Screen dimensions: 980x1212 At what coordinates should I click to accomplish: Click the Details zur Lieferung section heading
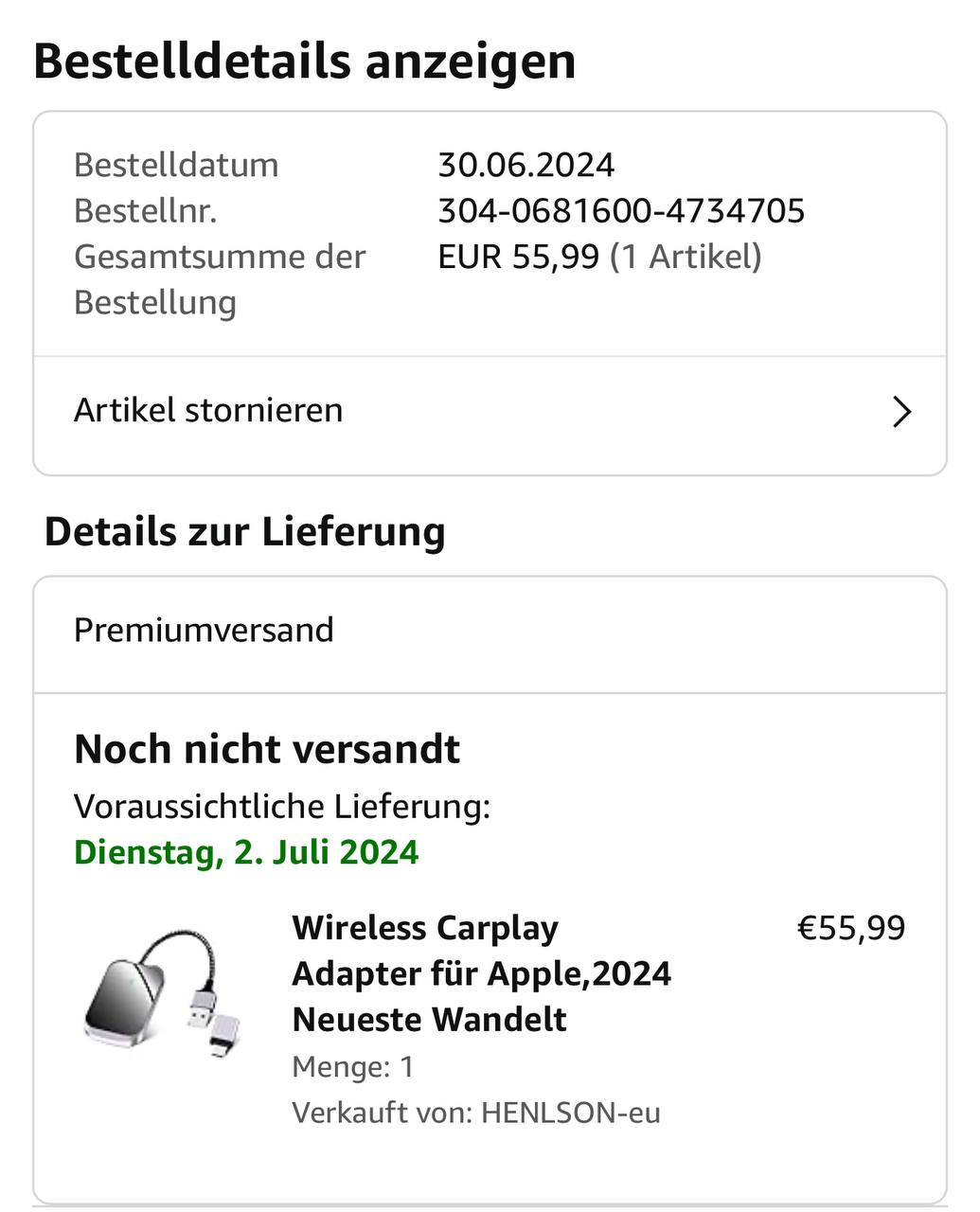tap(244, 531)
